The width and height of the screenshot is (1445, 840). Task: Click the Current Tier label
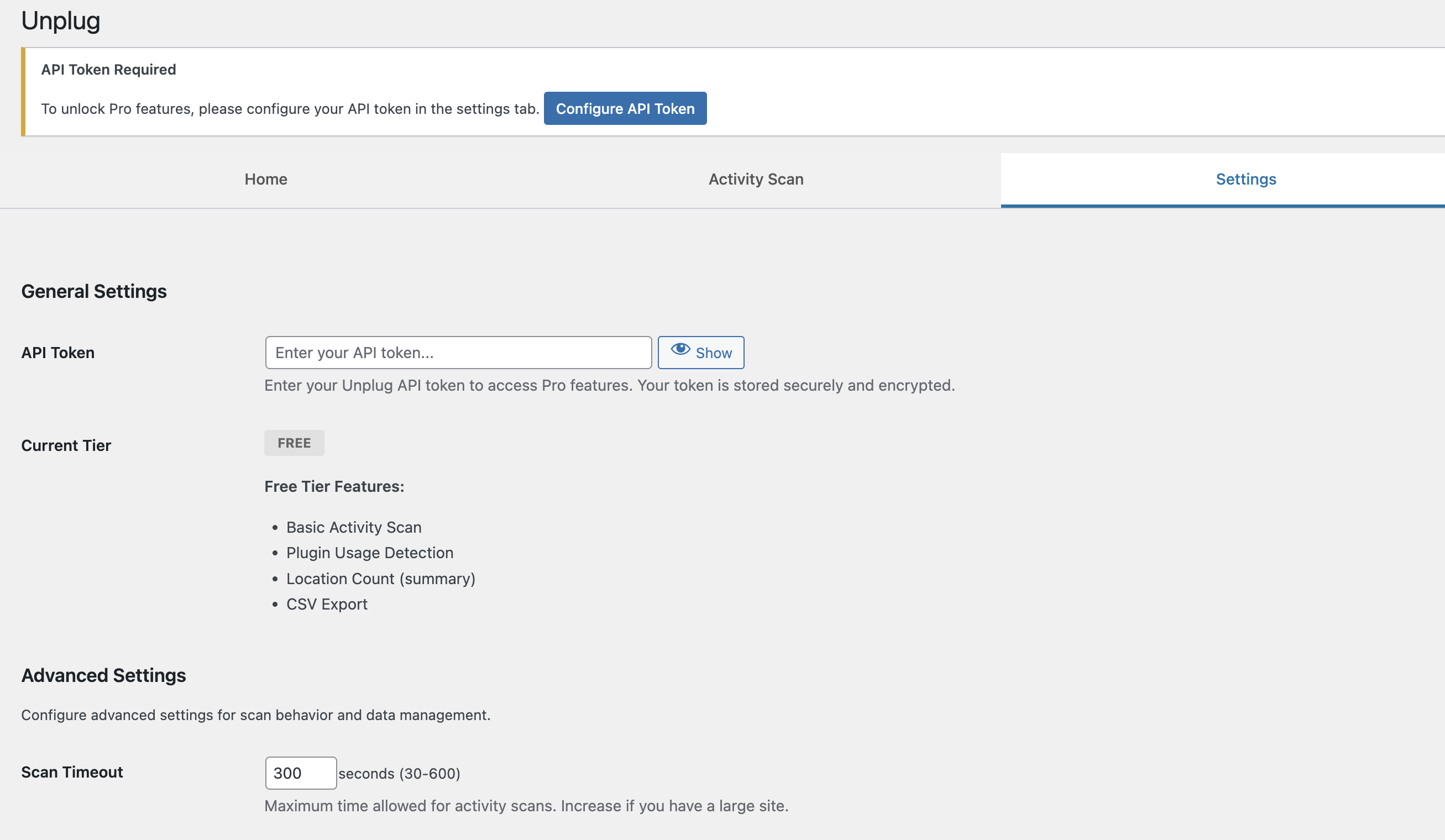pos(66,445)
